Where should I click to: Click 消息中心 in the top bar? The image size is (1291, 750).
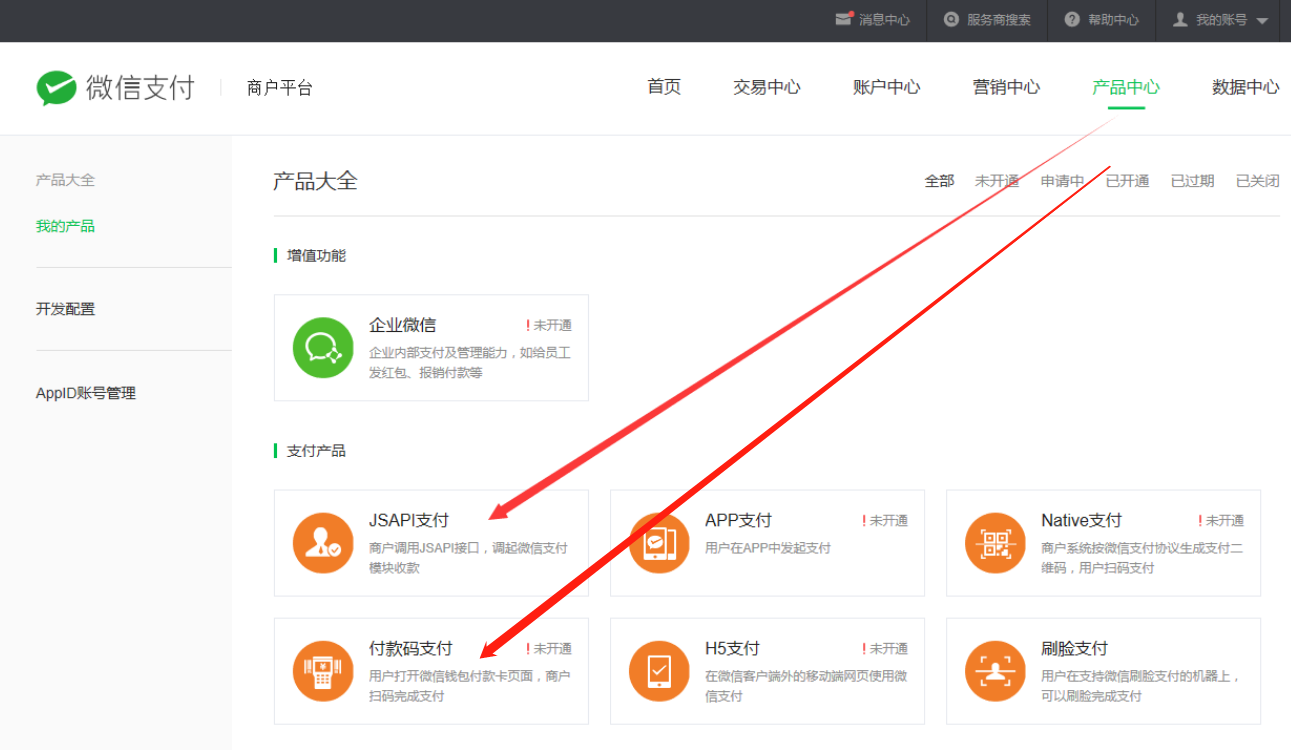point(884,20)
